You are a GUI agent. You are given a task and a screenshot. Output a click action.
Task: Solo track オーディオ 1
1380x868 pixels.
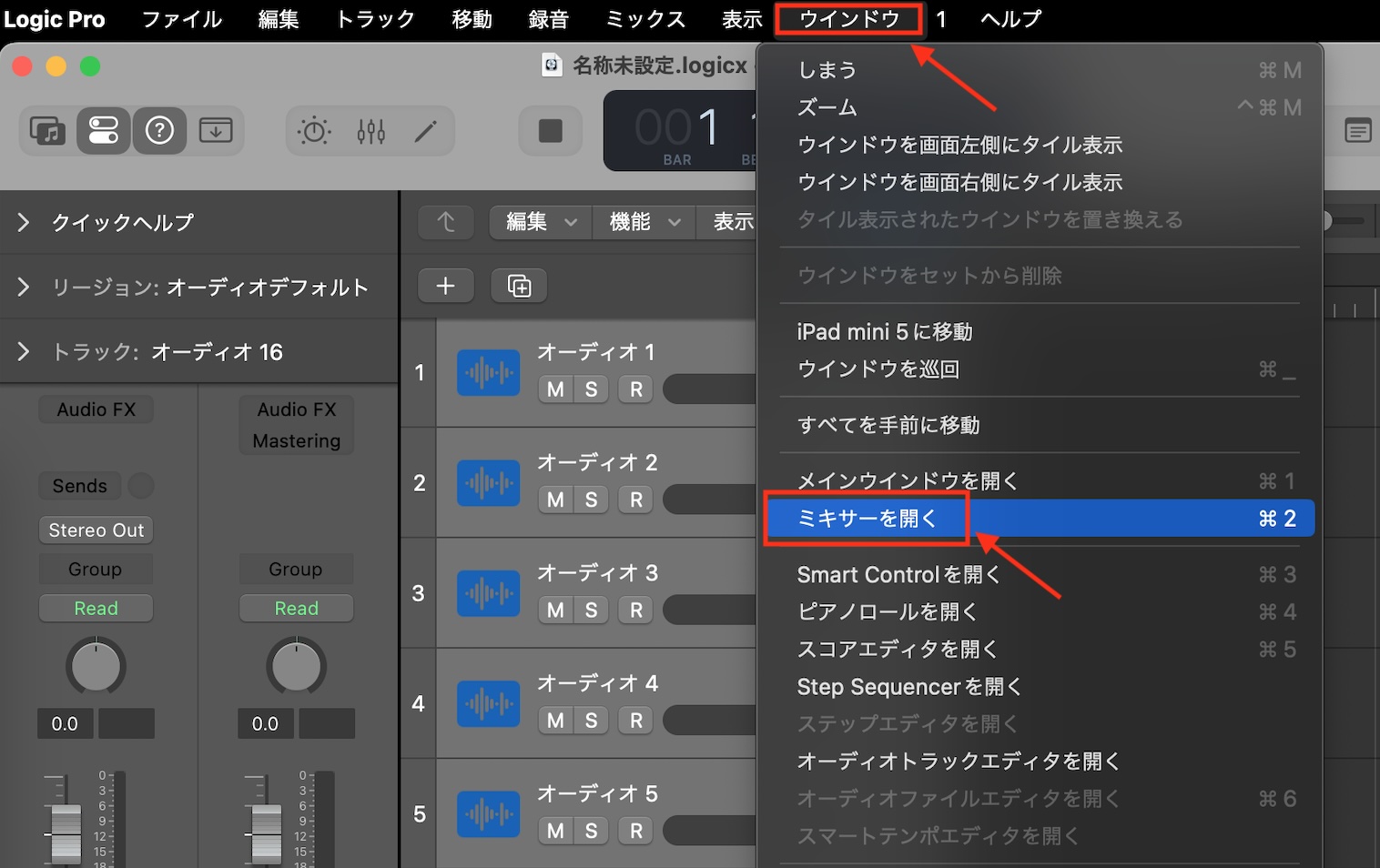591,389
